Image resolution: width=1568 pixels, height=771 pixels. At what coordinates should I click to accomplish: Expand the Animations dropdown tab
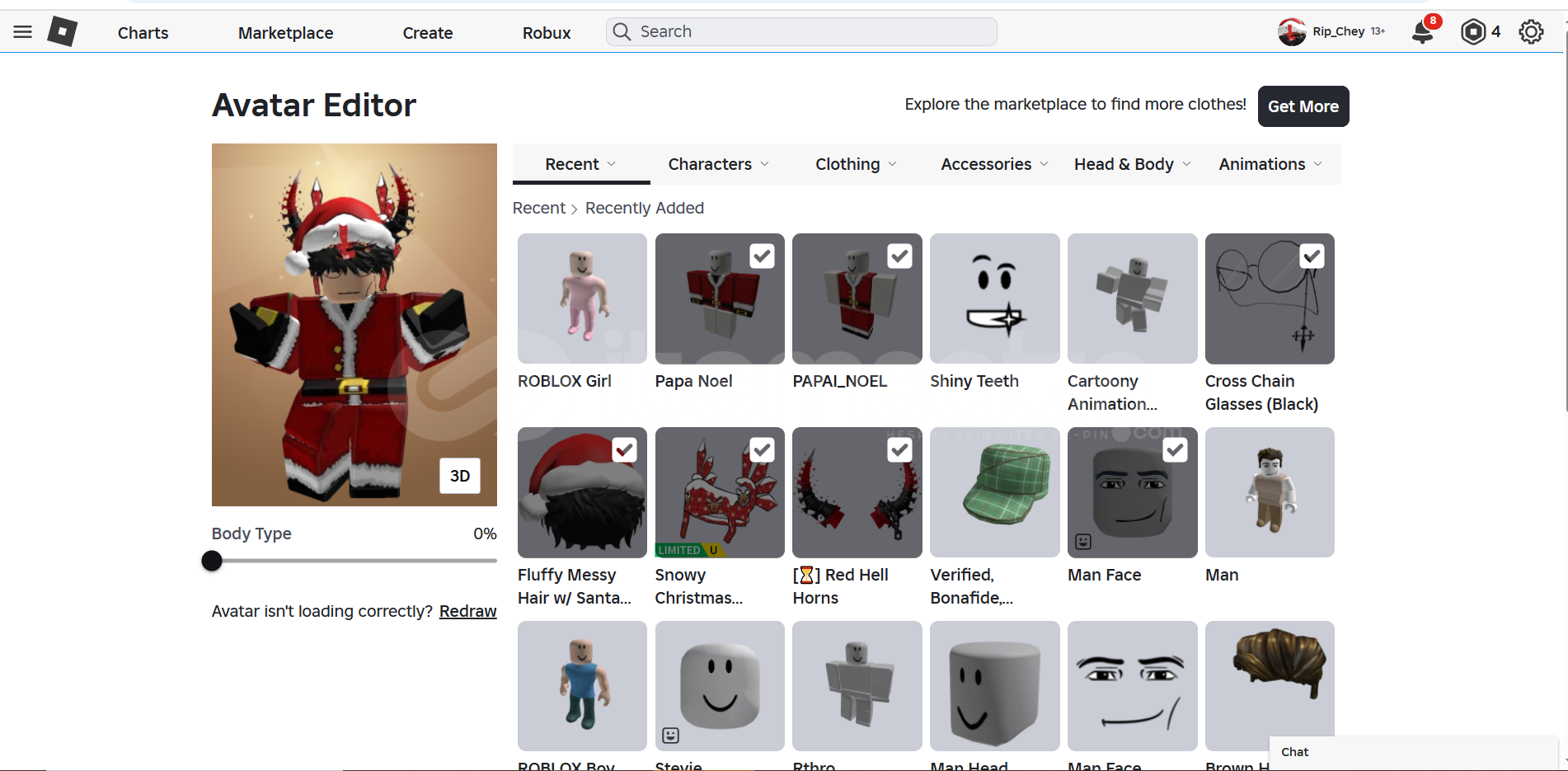1270,164
